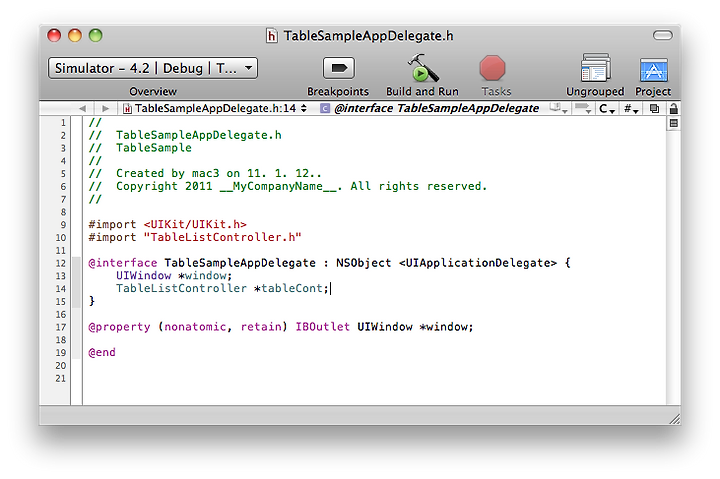Go forward in file history
Screen dimensions: 720x479
[x=106, y=108]
